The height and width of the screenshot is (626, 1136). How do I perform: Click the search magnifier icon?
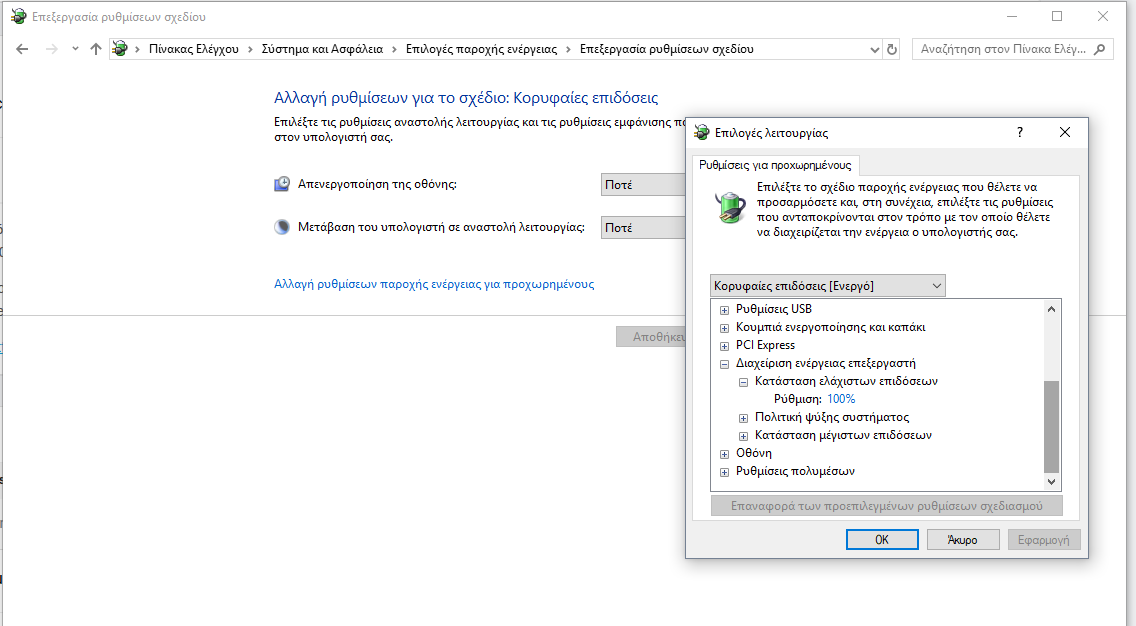click(1099, 49)
